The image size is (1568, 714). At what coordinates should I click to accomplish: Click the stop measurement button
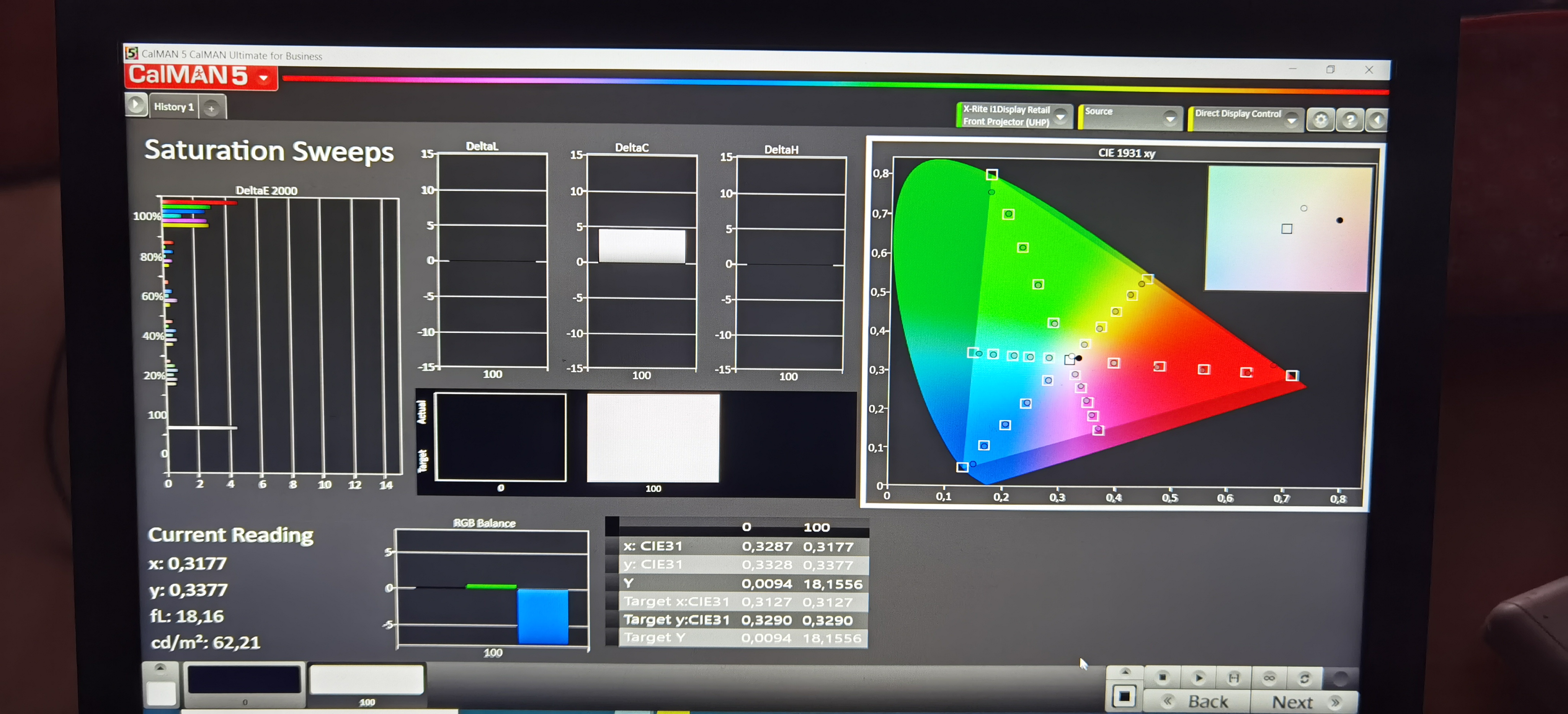click(1162, 678)
